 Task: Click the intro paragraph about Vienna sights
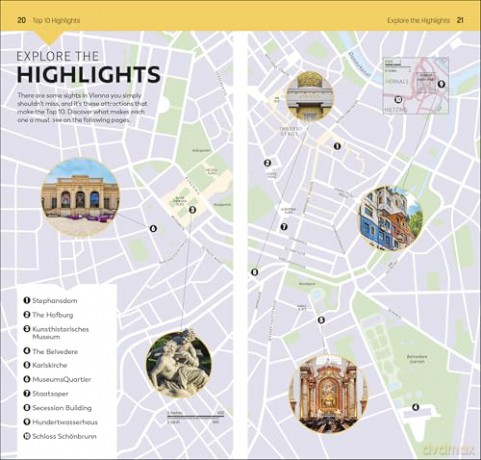pos(82,108)
